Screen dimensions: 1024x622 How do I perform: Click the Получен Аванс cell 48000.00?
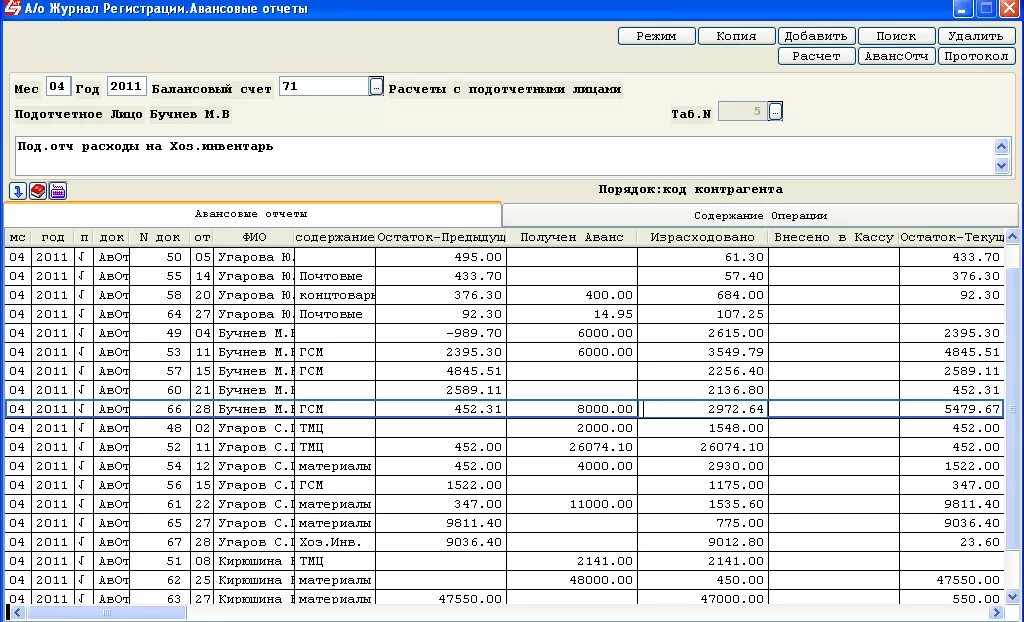pos(572,580)
